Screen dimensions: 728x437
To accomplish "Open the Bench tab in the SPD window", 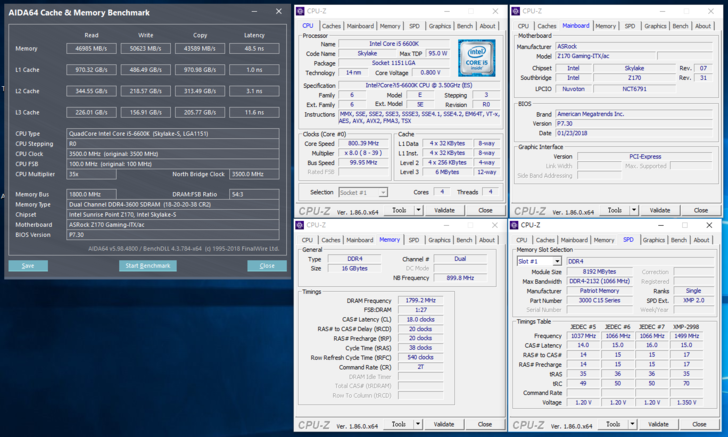I will tap(680, 240).
